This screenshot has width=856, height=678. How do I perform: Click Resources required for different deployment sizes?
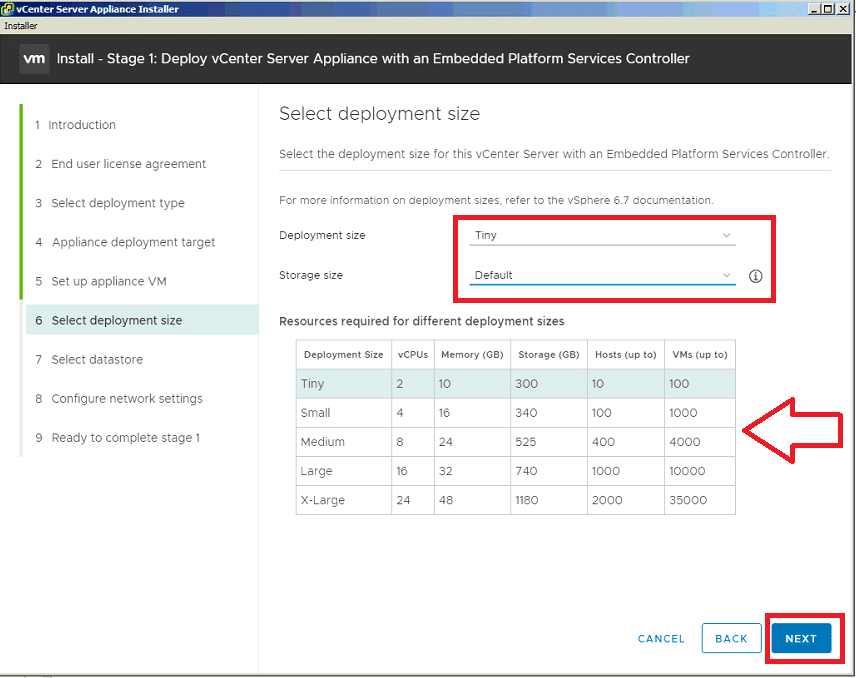coord(421,321)
